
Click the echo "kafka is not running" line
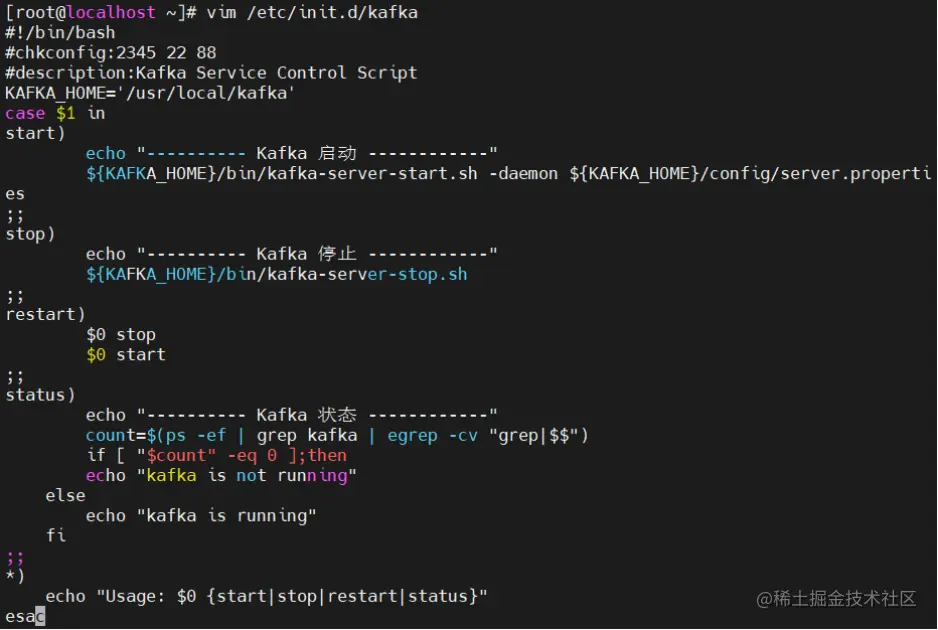[x=221, y=476]
